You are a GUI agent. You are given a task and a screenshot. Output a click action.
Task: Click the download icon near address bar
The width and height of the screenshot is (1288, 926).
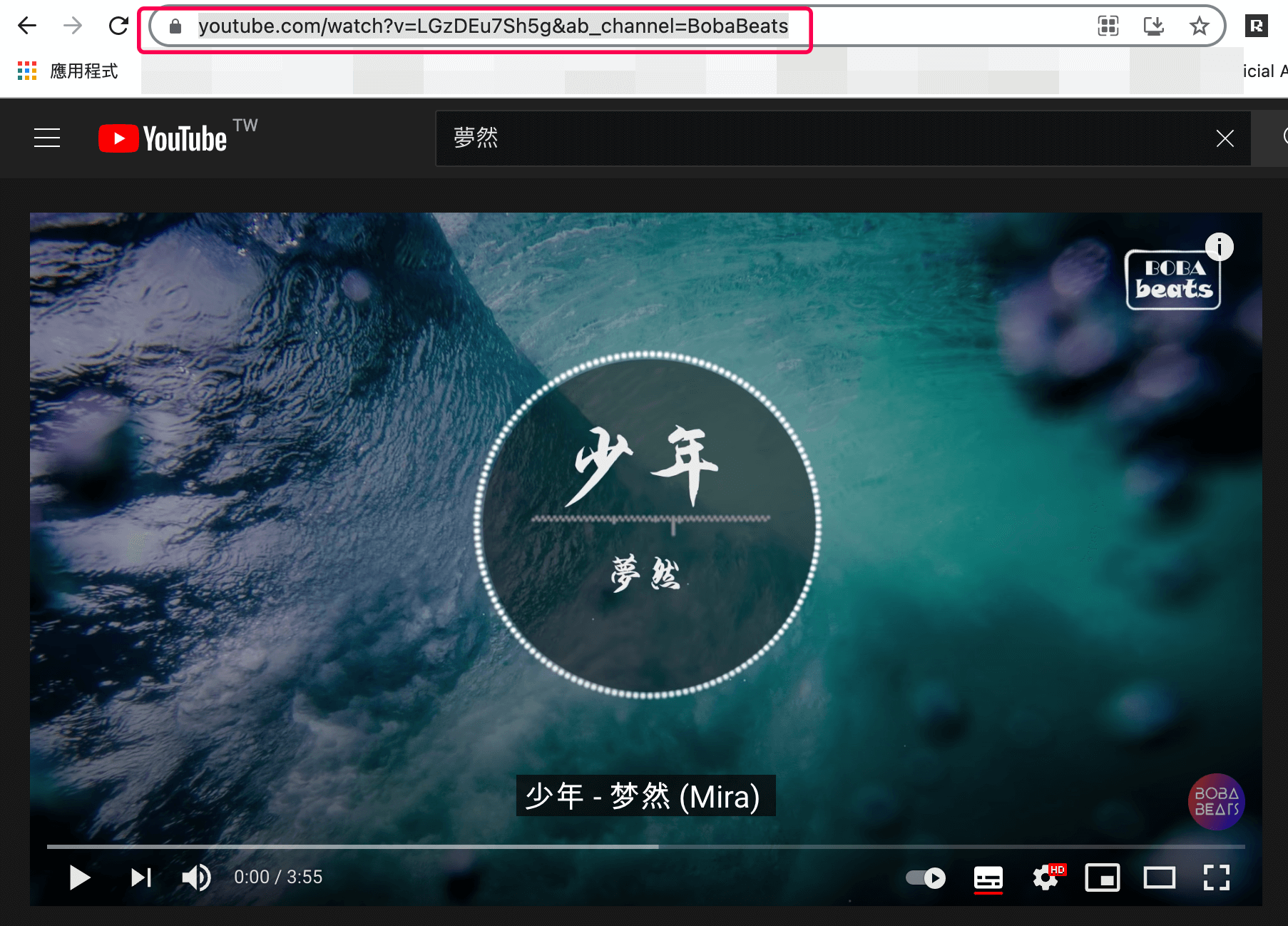coord(1153,26)
